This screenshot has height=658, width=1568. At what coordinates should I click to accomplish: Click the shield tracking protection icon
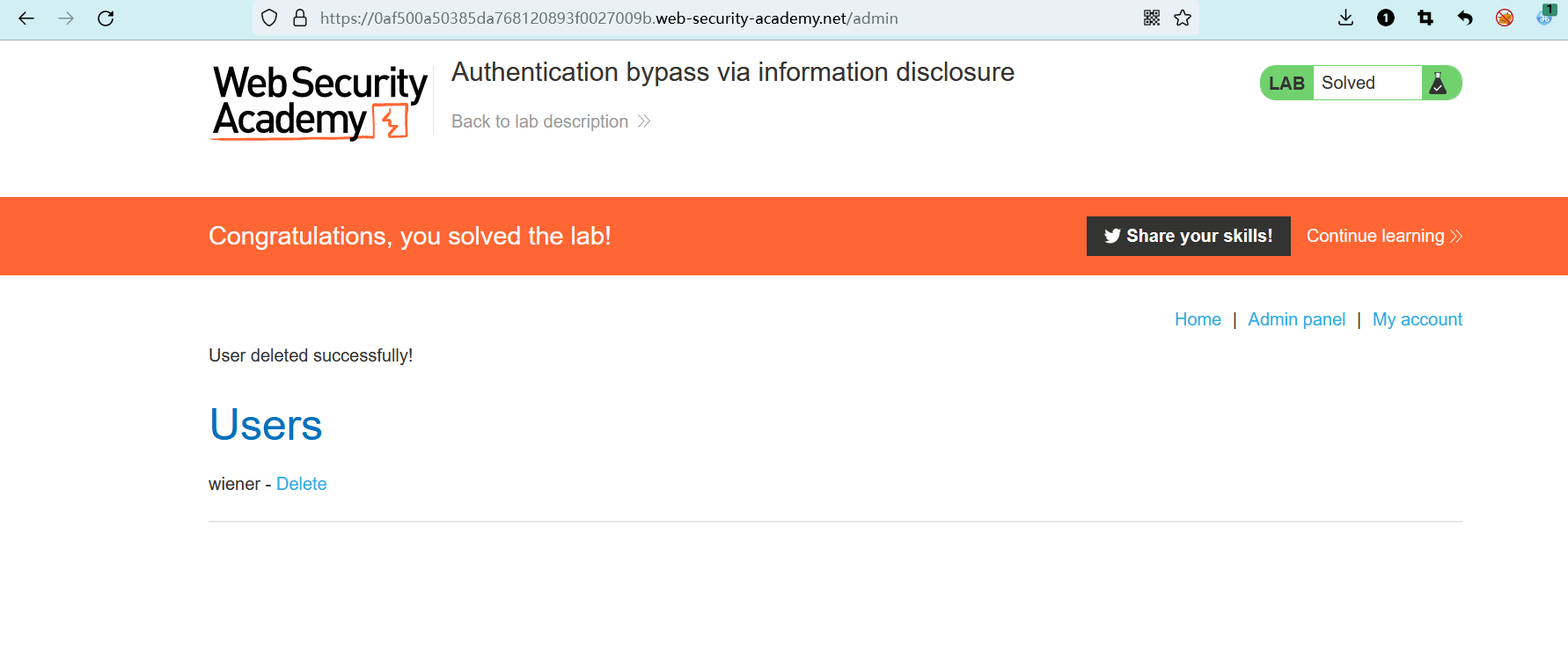click(269, 18)
